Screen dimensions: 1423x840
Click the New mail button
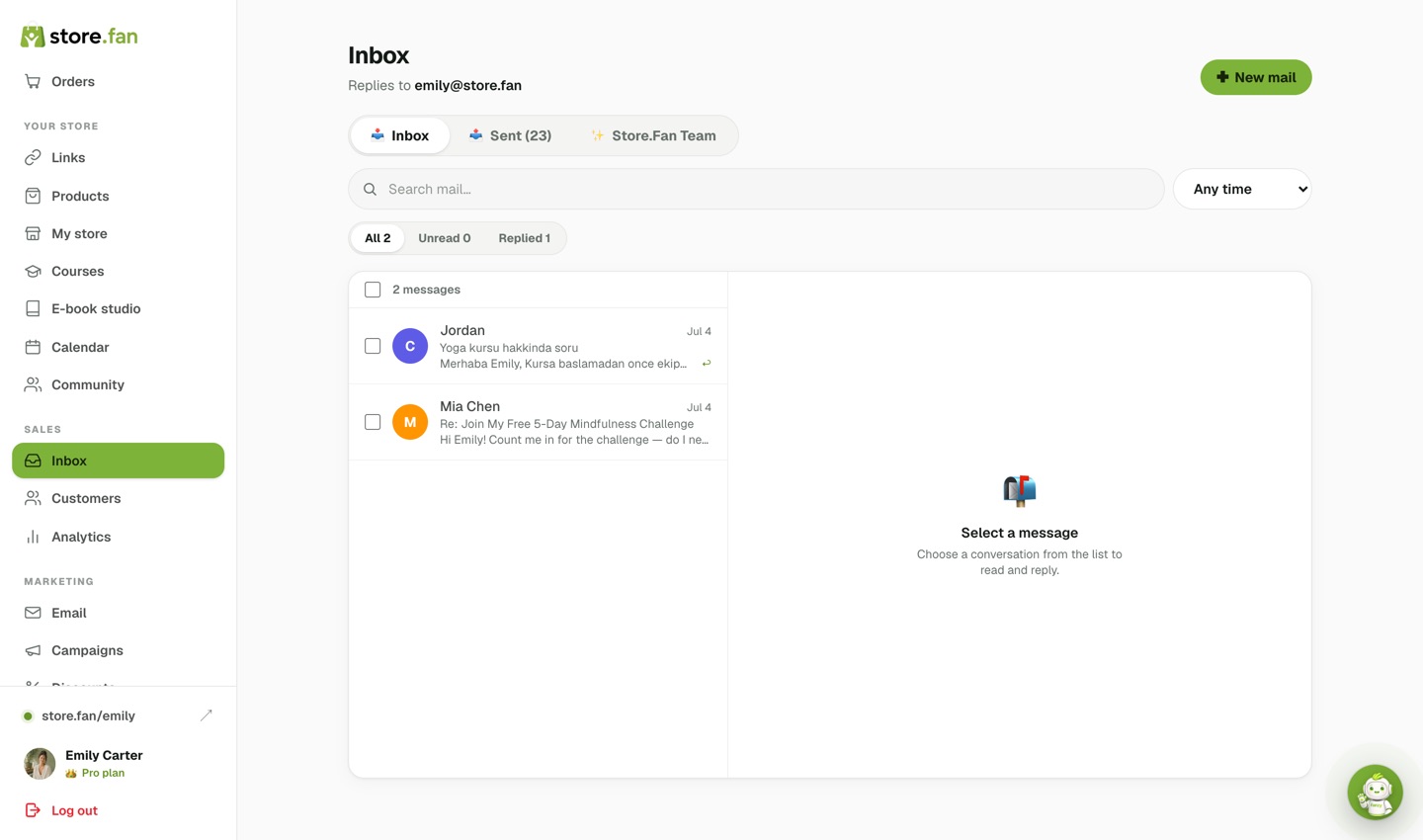1256,77
